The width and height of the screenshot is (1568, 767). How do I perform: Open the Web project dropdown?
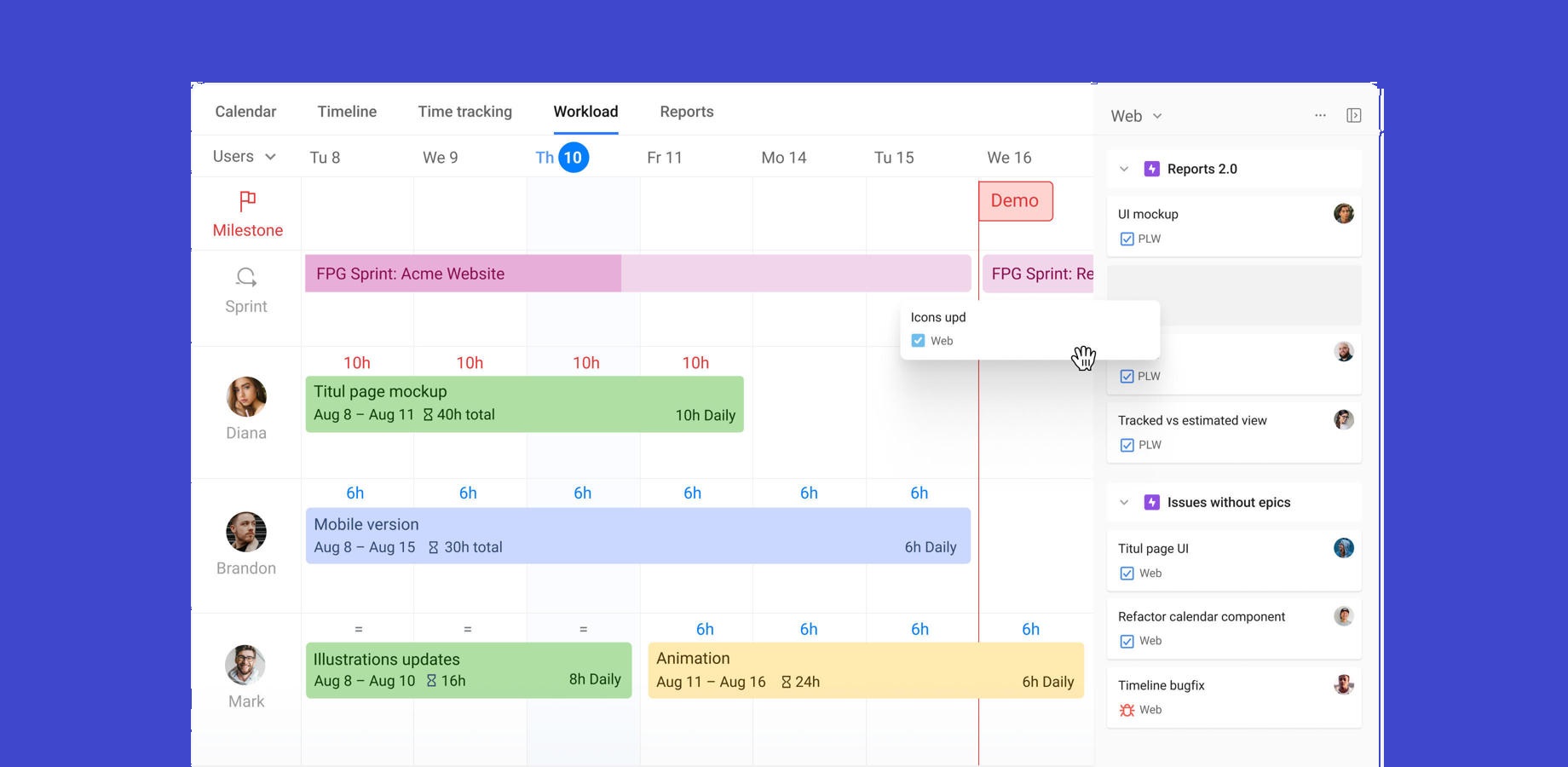point(1134,115)
